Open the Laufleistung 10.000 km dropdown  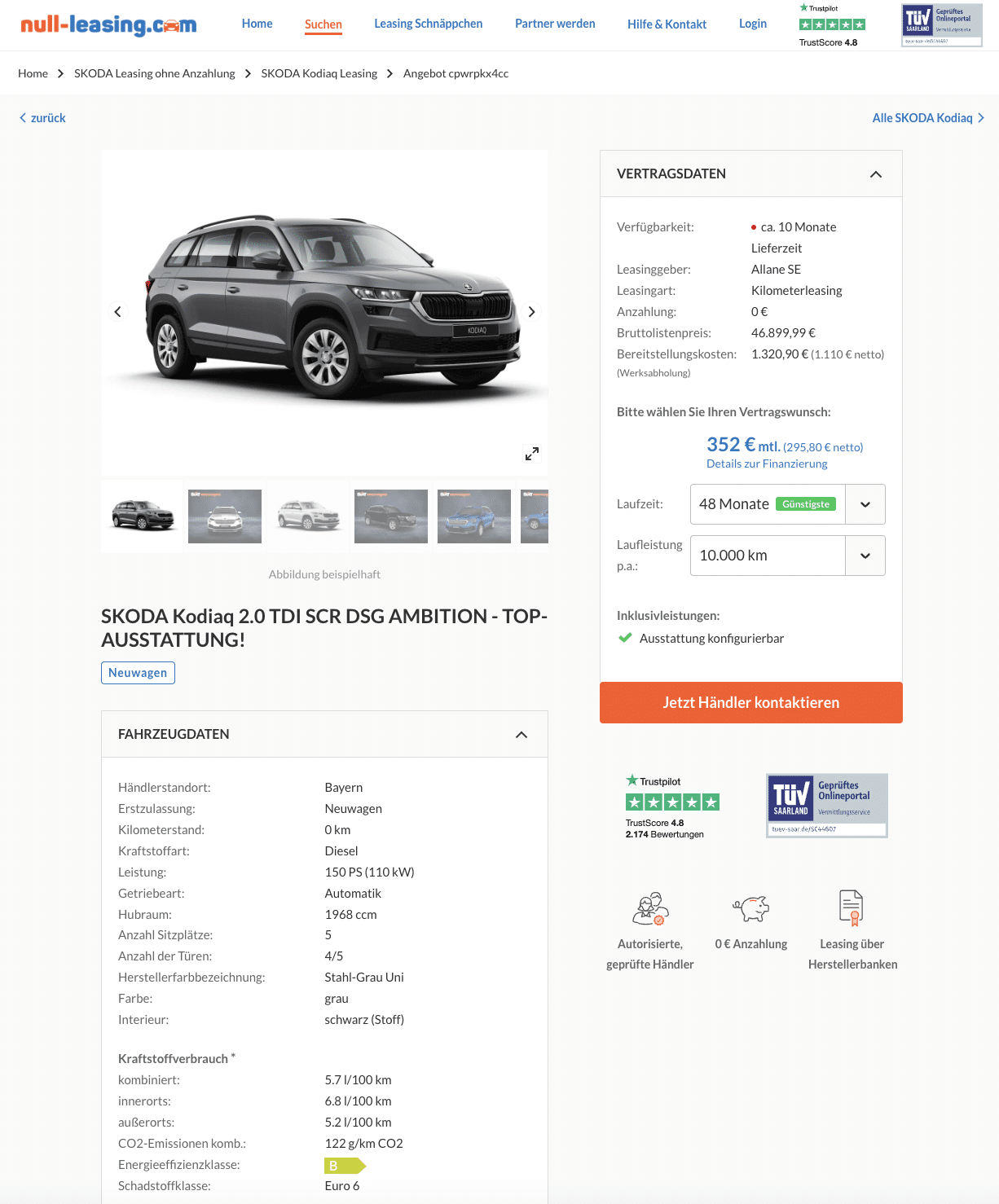click(x=788, y=556)
